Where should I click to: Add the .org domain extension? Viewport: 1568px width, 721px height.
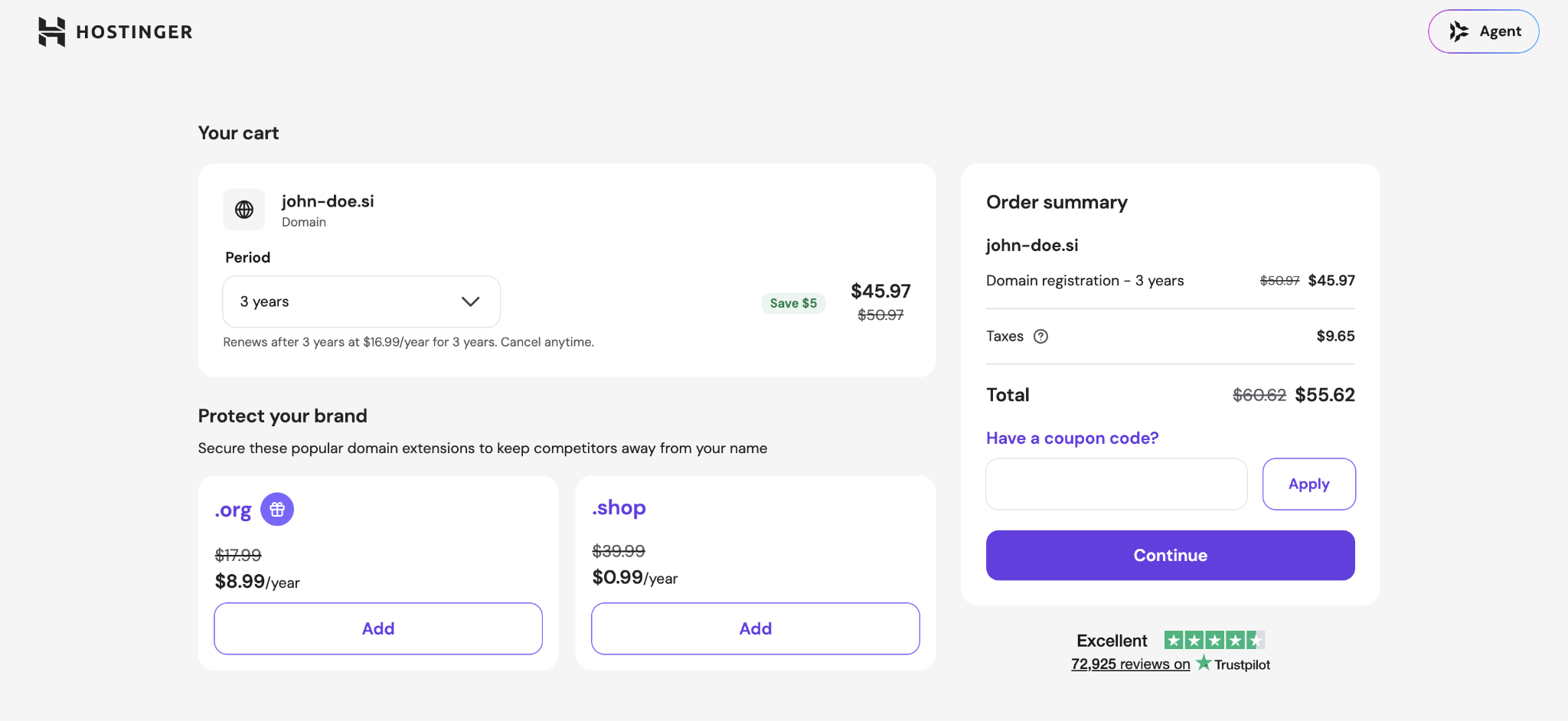coord(378,628)
